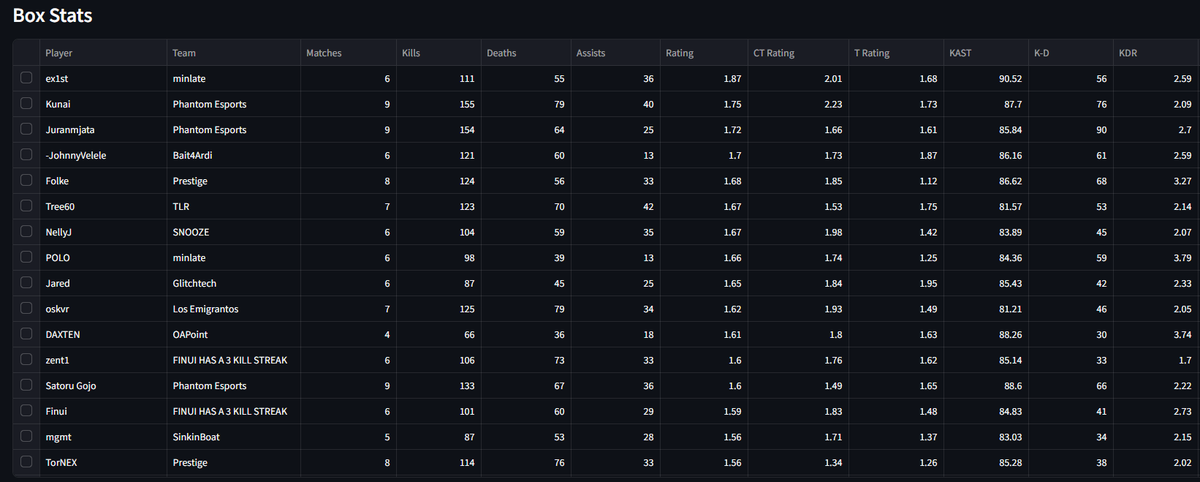
Task: Click the Deaths column header
Action: (x=525, y=53)
